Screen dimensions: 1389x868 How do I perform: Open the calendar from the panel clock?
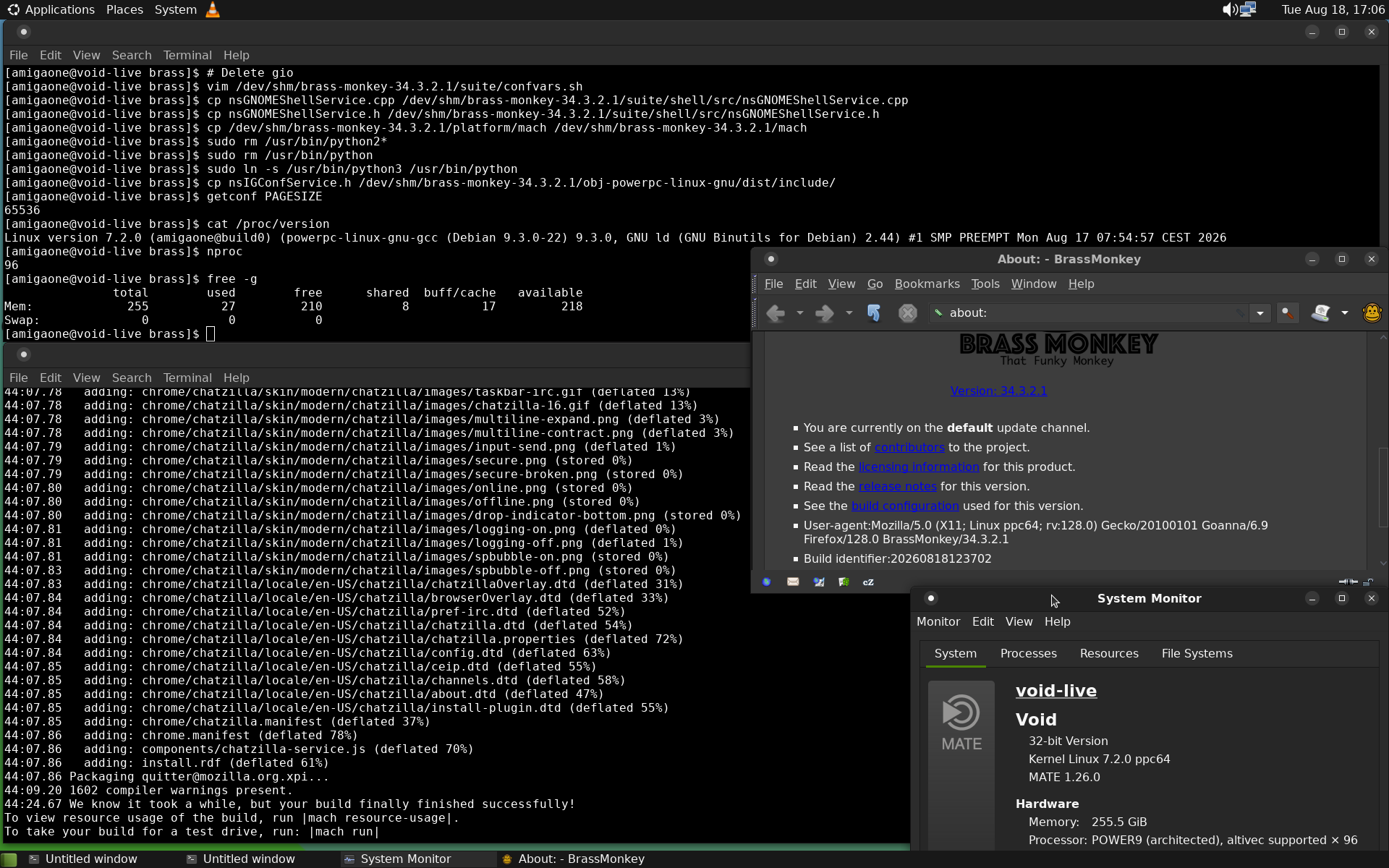pyautogui.click(x=1333, y=9)
